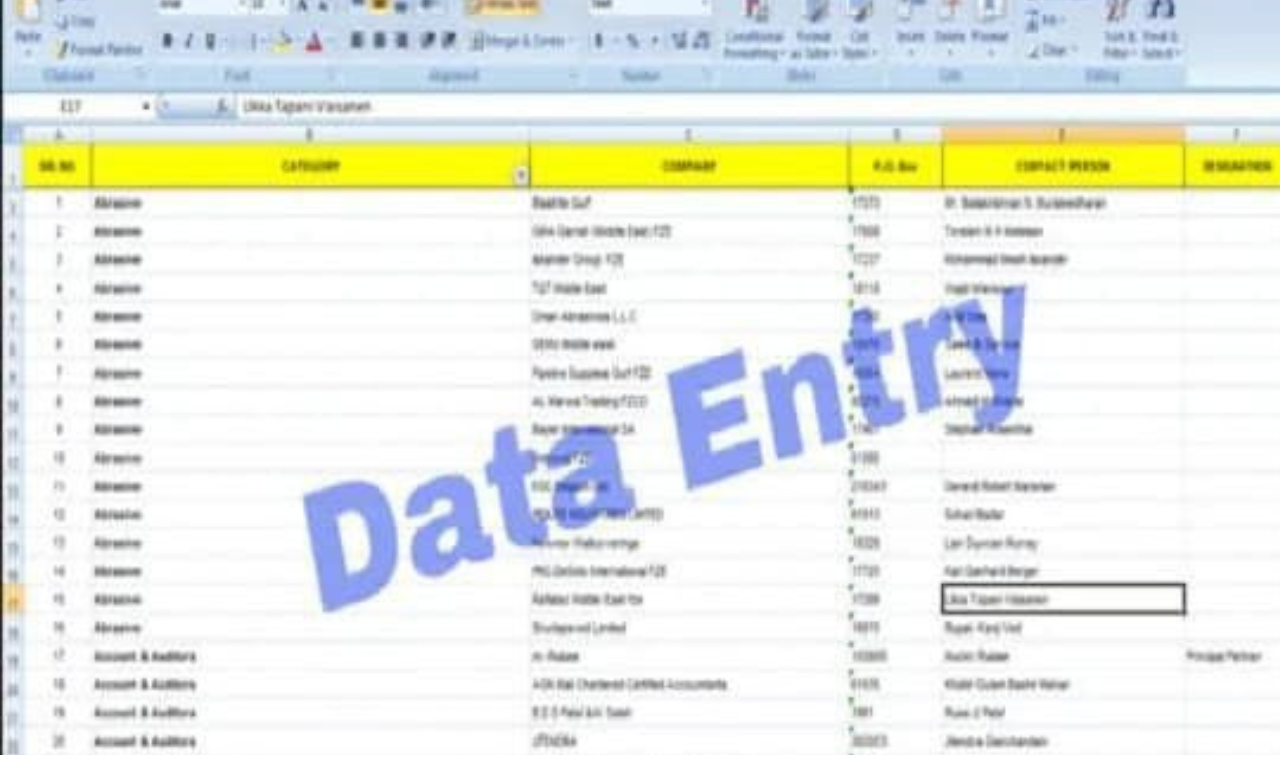This screenshot has height=769, width=1280.
Task: Toggle italic formatting
Action: pyautogui.click(x=188, y=40)
